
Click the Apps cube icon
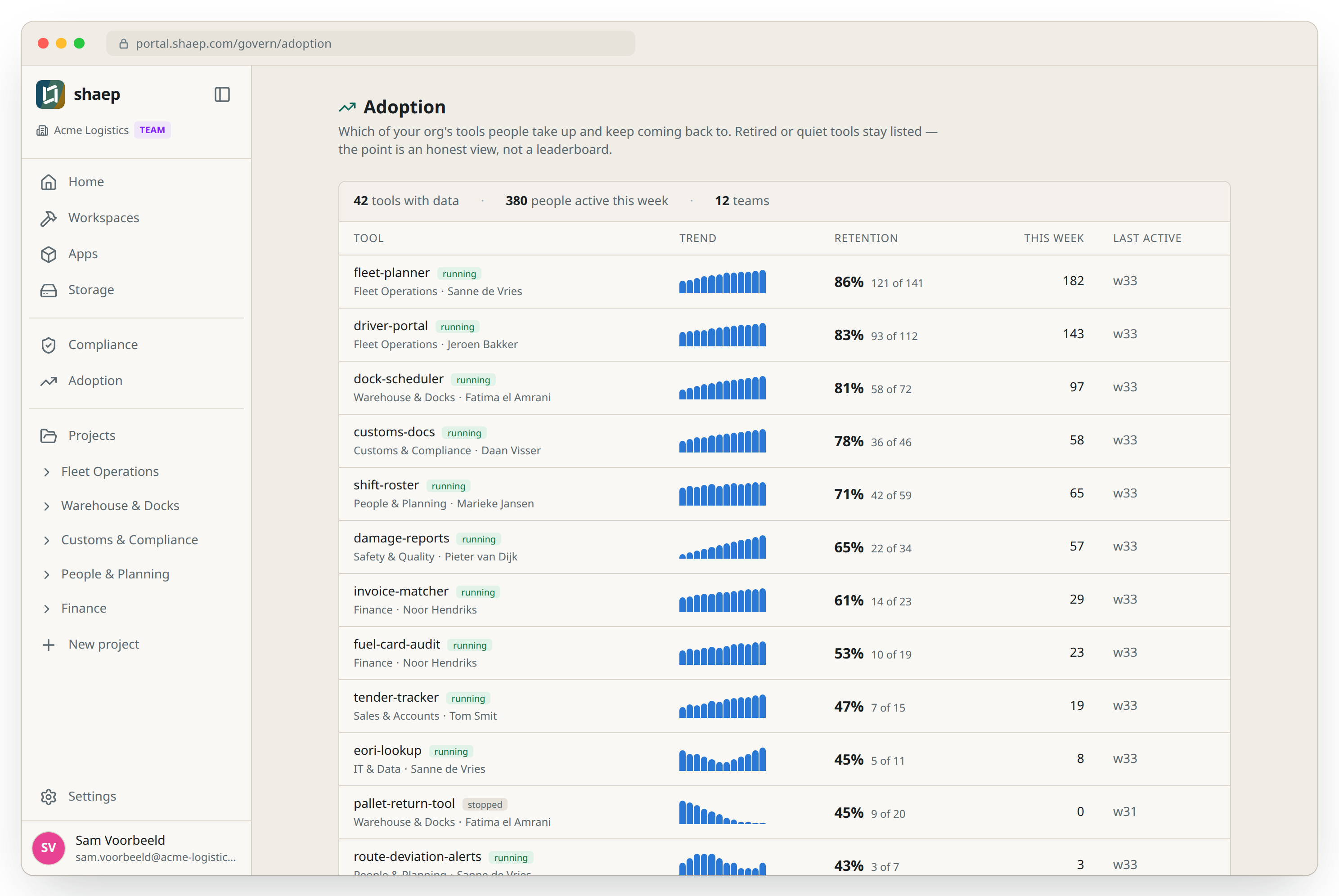point(49,254)
